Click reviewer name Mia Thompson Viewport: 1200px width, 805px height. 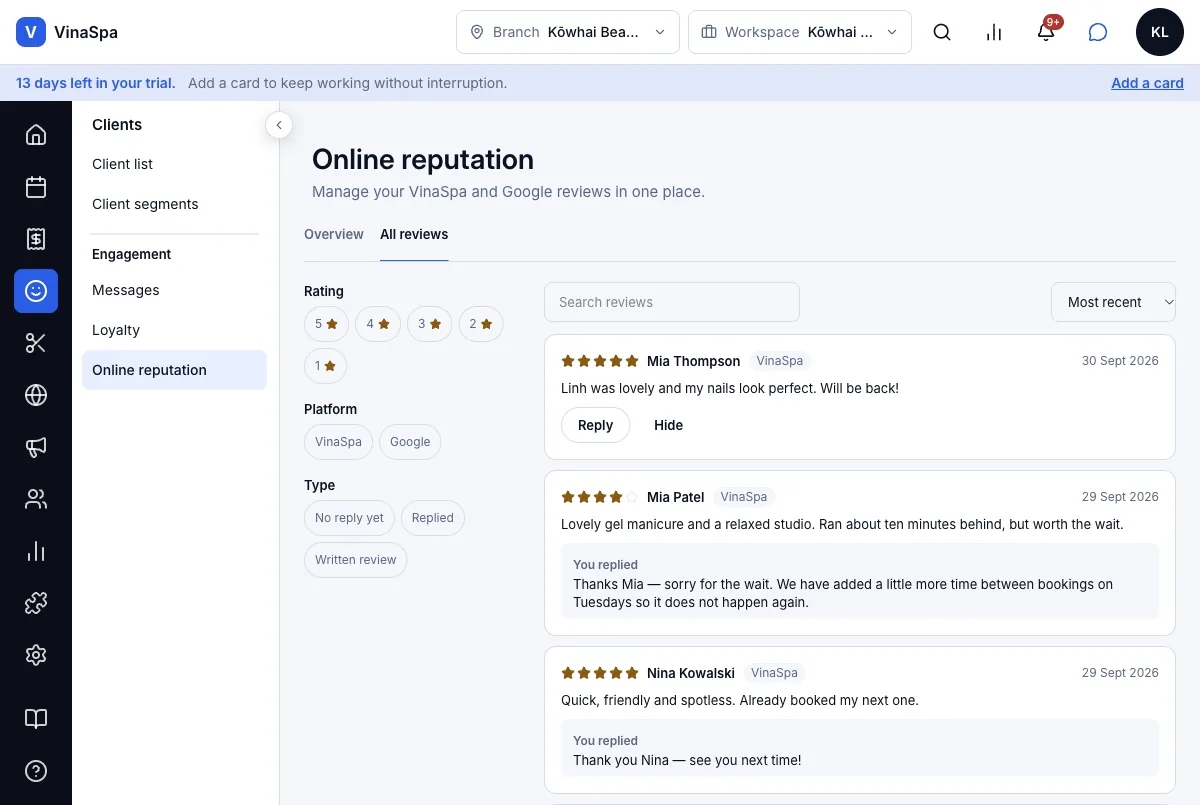(x=693, y=361)
